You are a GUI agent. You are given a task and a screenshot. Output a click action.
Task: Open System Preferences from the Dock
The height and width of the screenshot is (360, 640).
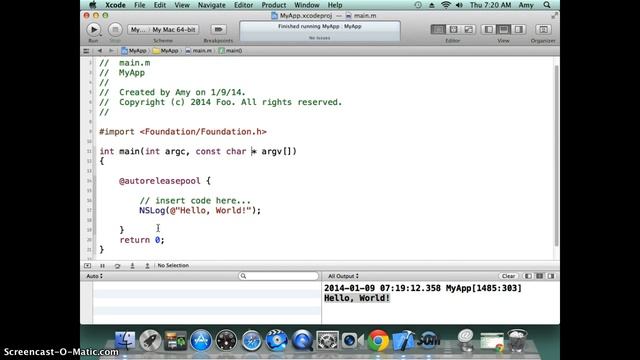coord(327,340)
